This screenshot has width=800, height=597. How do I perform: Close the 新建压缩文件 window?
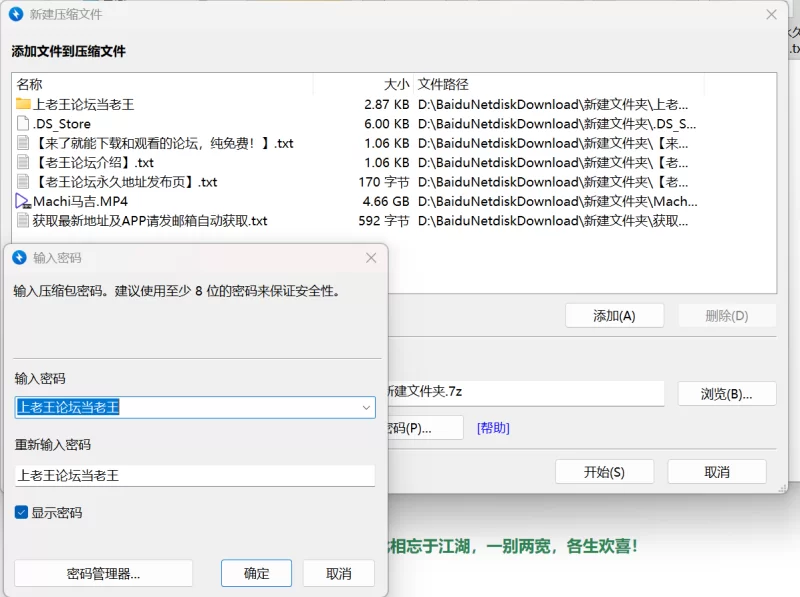(771, 14)
